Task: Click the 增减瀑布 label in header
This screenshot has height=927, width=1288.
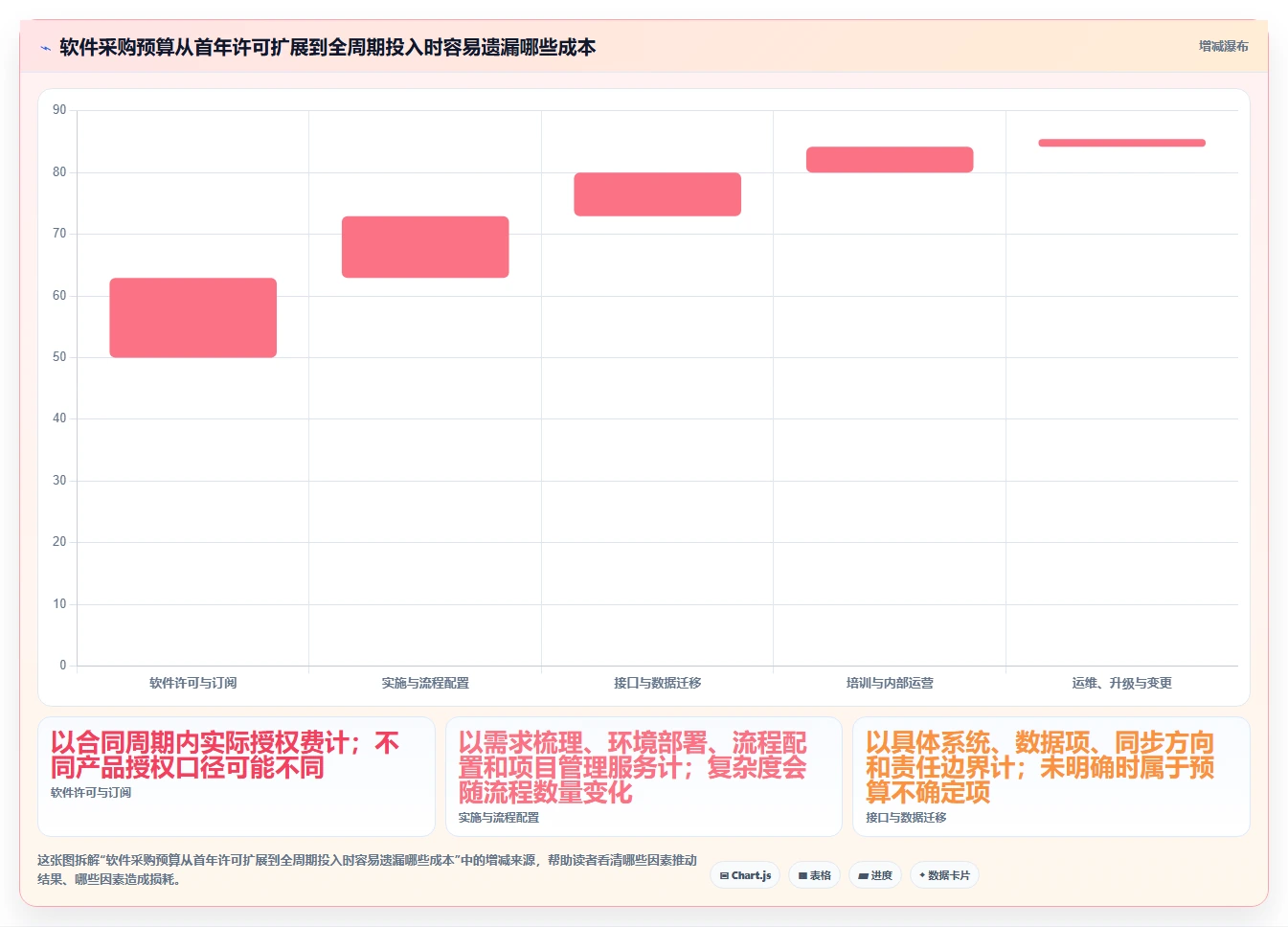Action: (x=1223, y=46)
